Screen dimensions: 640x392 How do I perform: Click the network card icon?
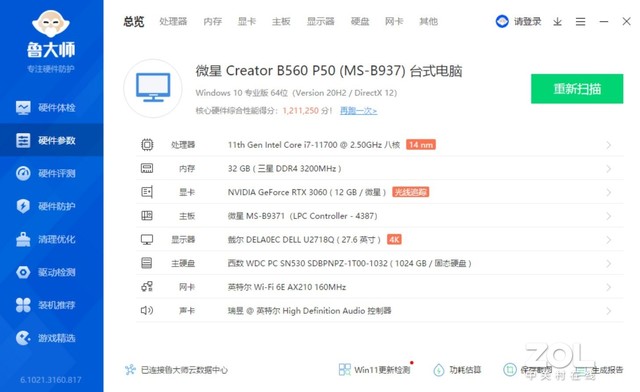(147, 287)
